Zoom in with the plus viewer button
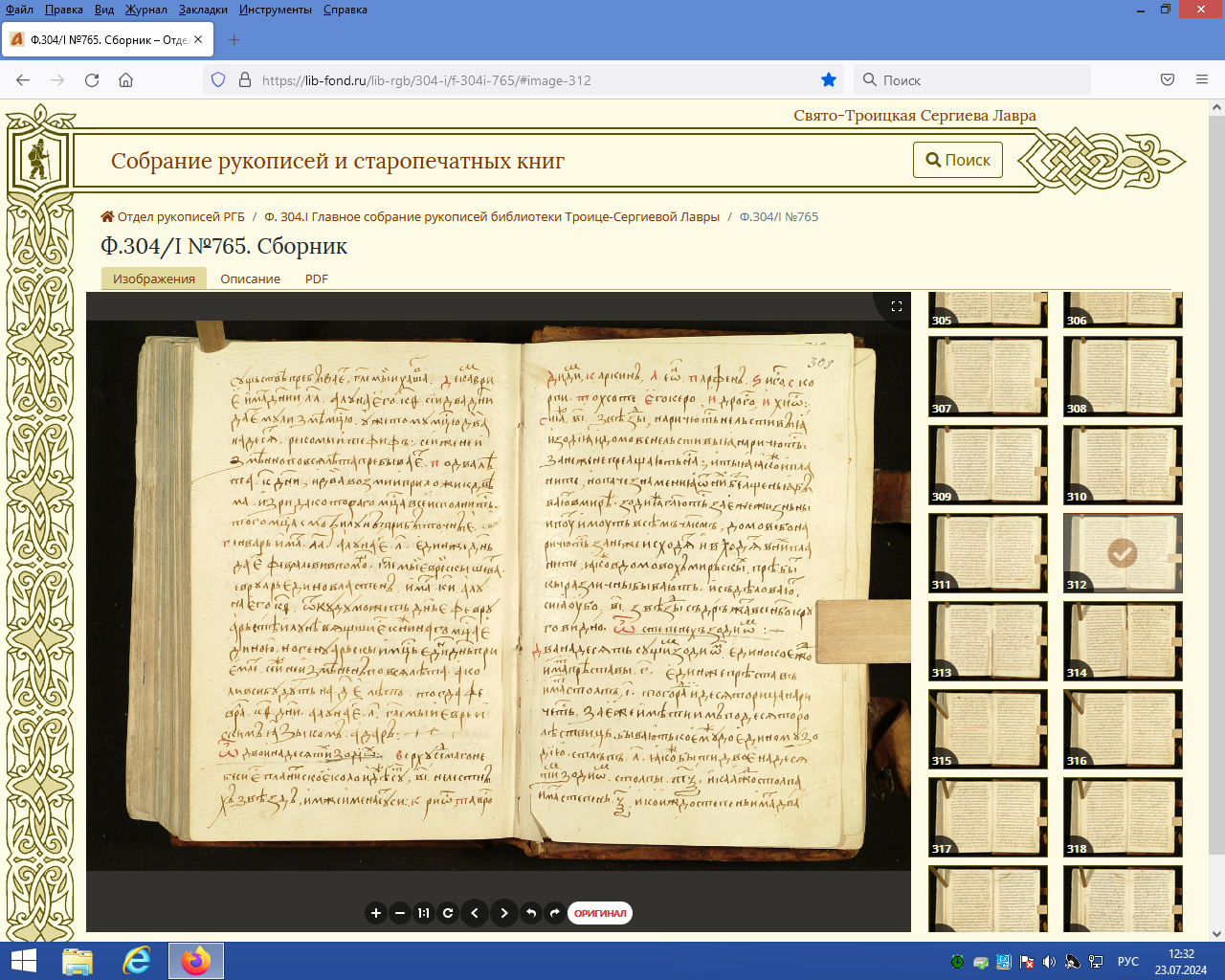 point(376,913)
